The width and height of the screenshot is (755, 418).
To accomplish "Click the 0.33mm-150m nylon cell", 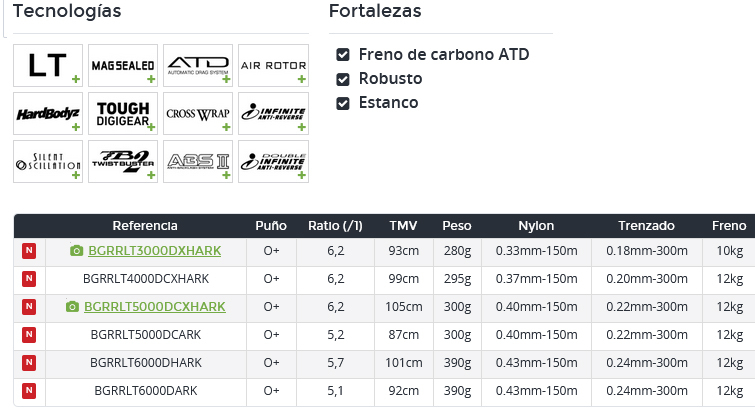I will pos(536,251).
